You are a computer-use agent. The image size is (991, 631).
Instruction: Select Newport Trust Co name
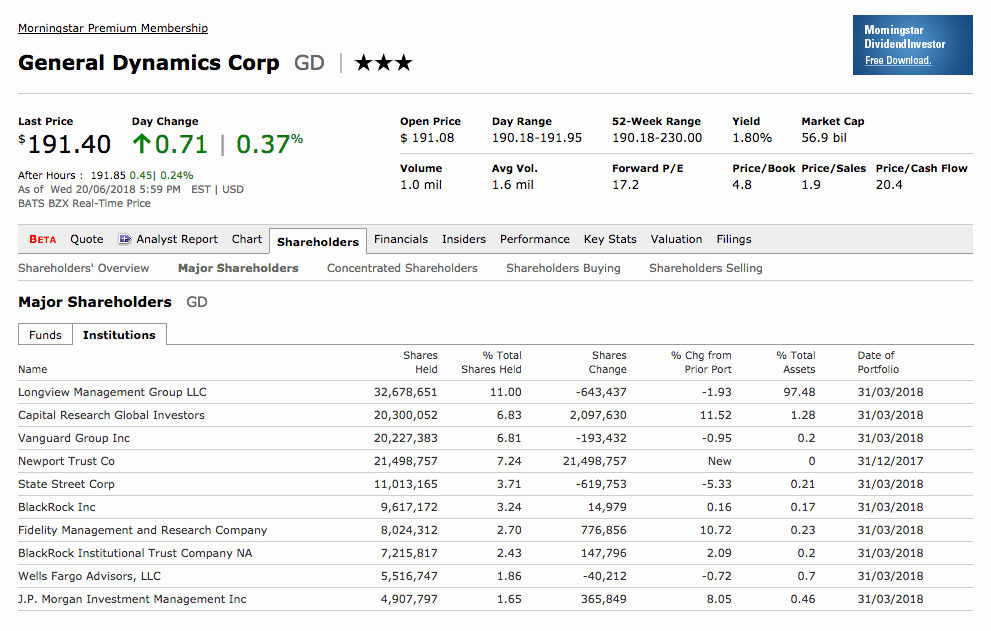click(66, 461)
